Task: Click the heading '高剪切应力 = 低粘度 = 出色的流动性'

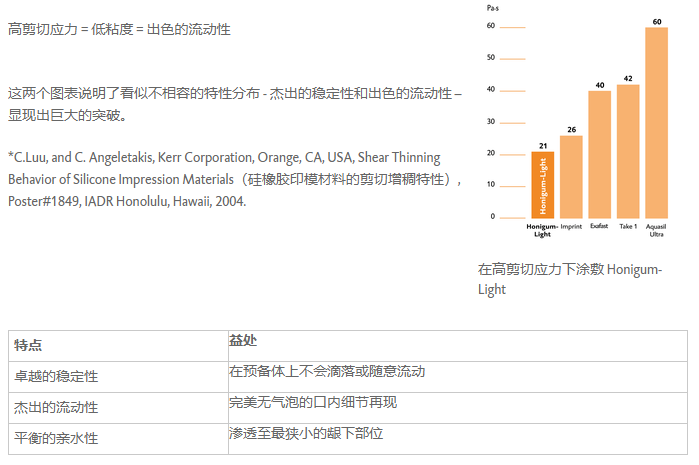Action: pos(119,29)
